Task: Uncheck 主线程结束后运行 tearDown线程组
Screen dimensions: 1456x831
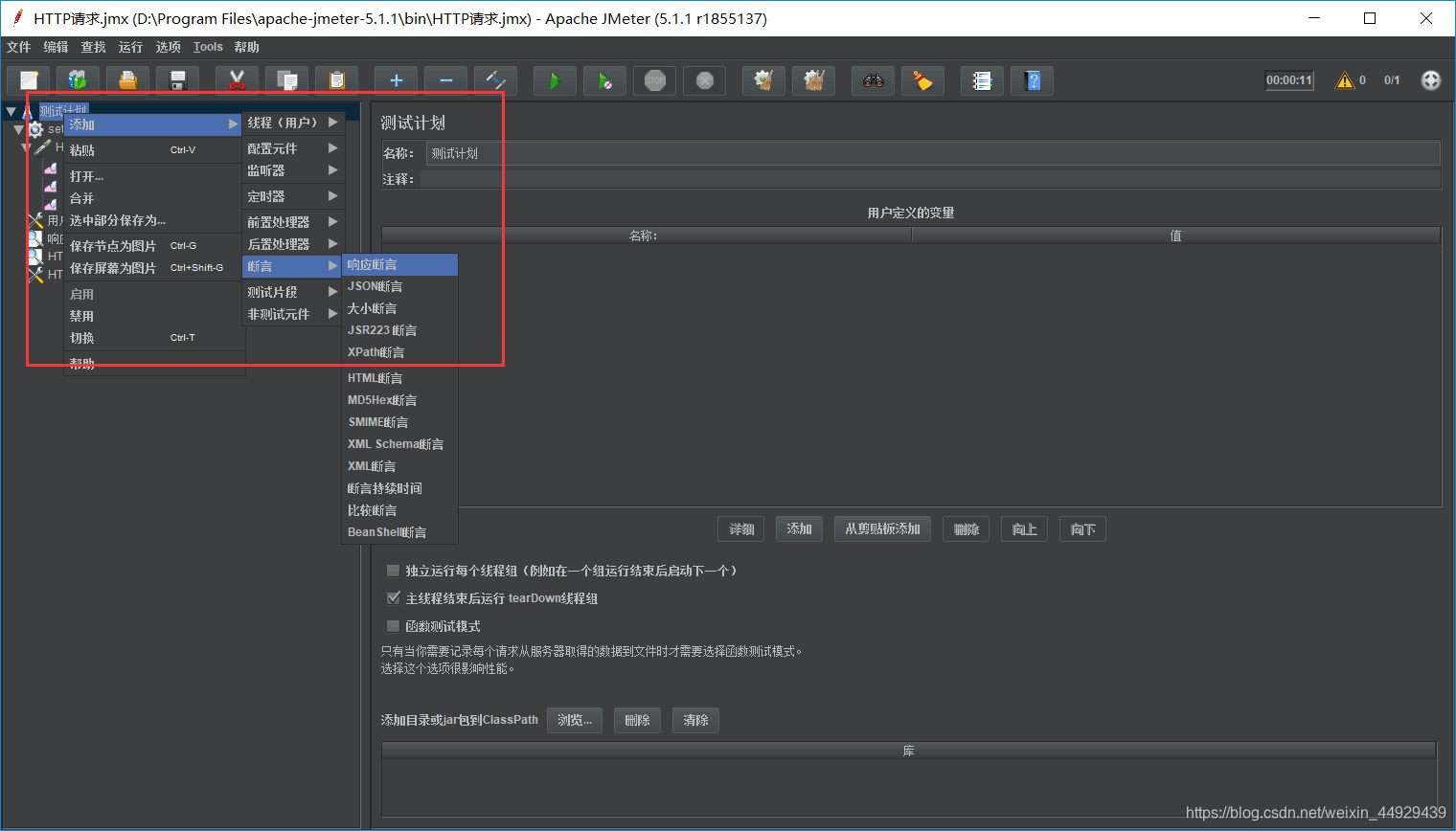Action: pos(393,598)
